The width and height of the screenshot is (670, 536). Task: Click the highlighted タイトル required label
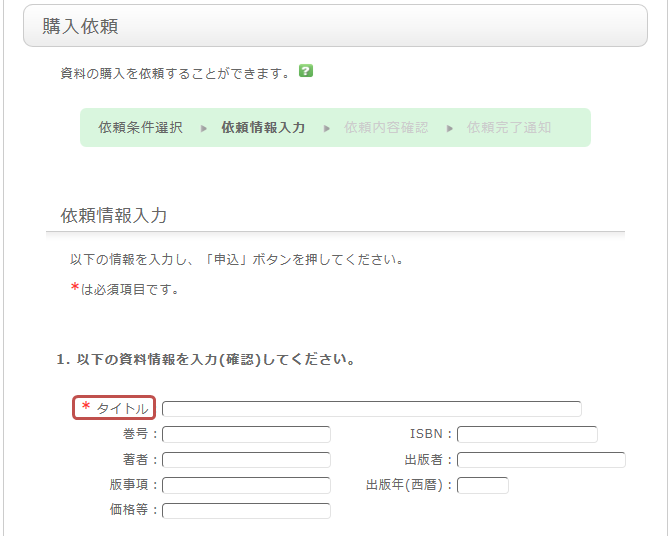(x=114, y=408)
